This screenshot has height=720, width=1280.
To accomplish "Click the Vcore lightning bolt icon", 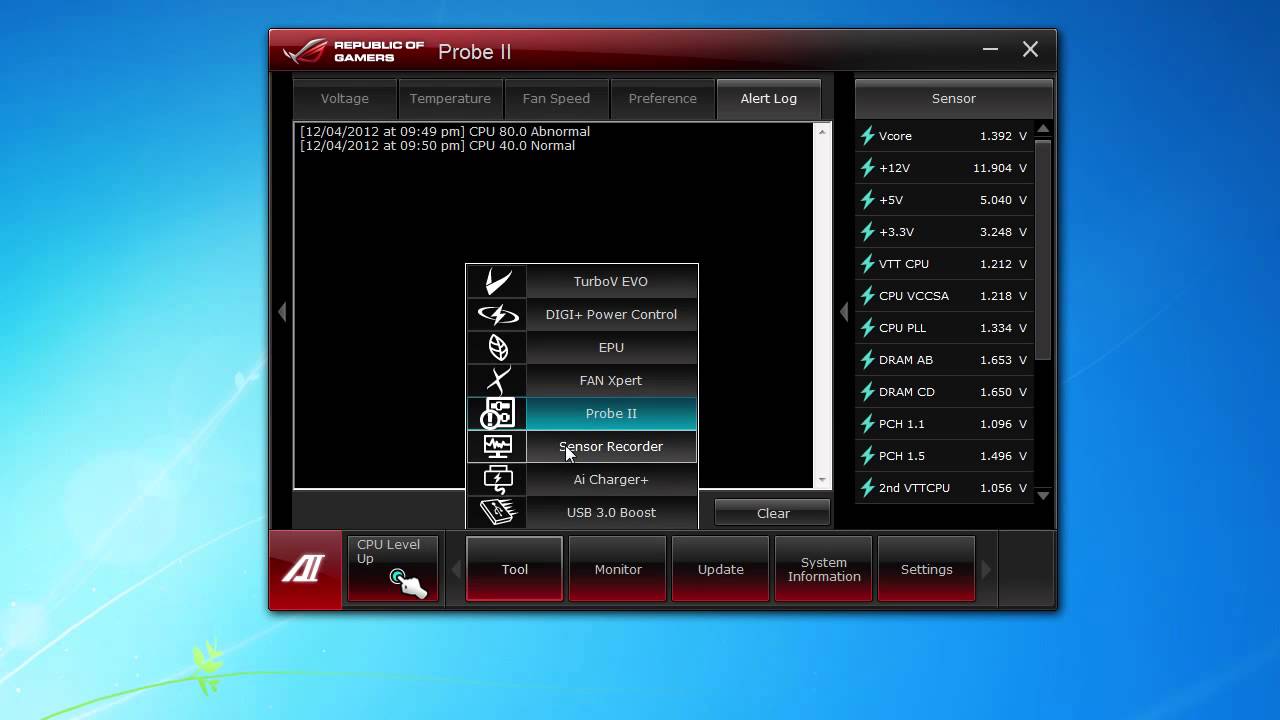I will (867, 136).
